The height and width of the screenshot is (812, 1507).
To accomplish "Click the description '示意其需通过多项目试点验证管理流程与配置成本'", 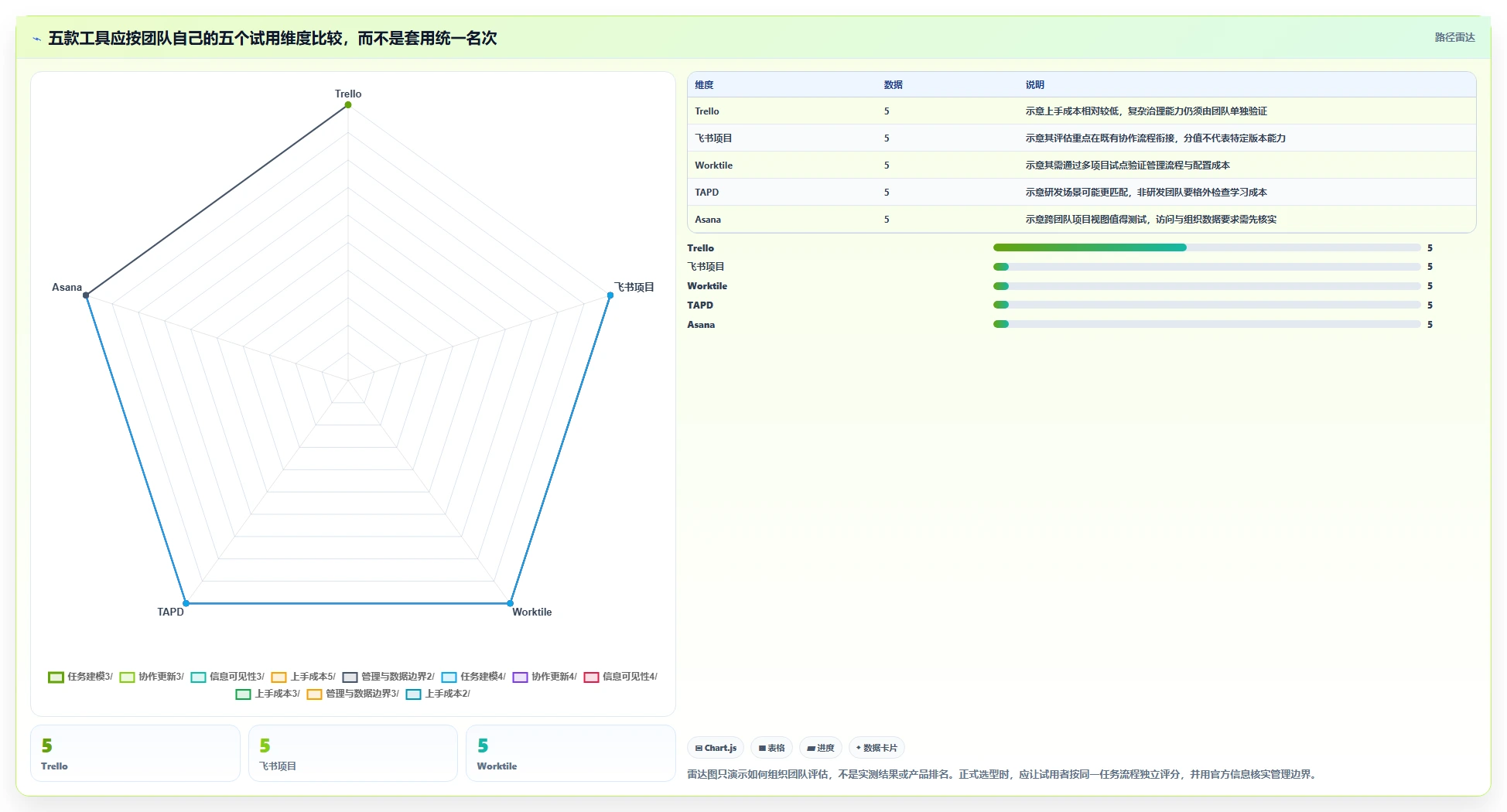I will click(x=1128, y=165).
